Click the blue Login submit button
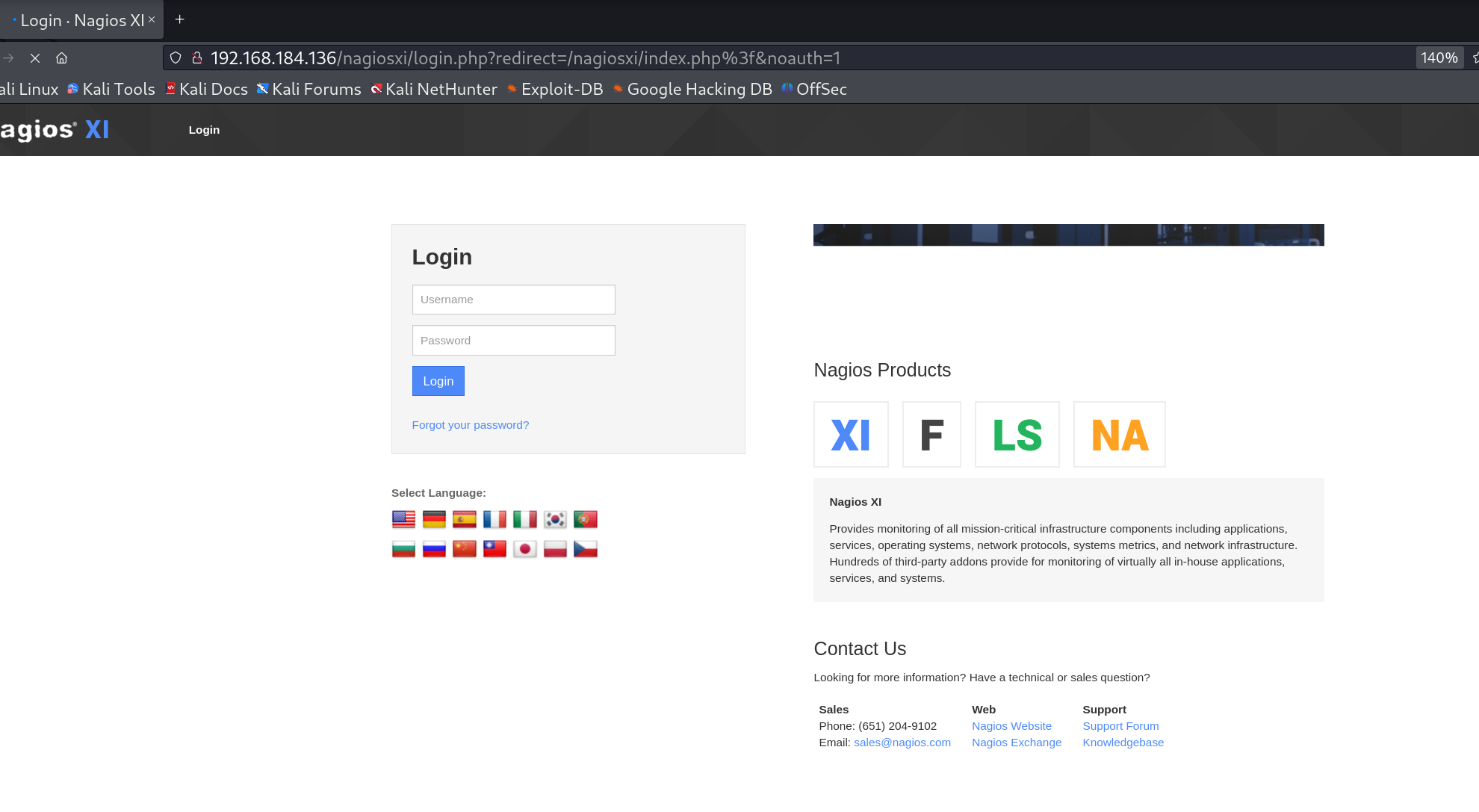 [x=438, y=381]
